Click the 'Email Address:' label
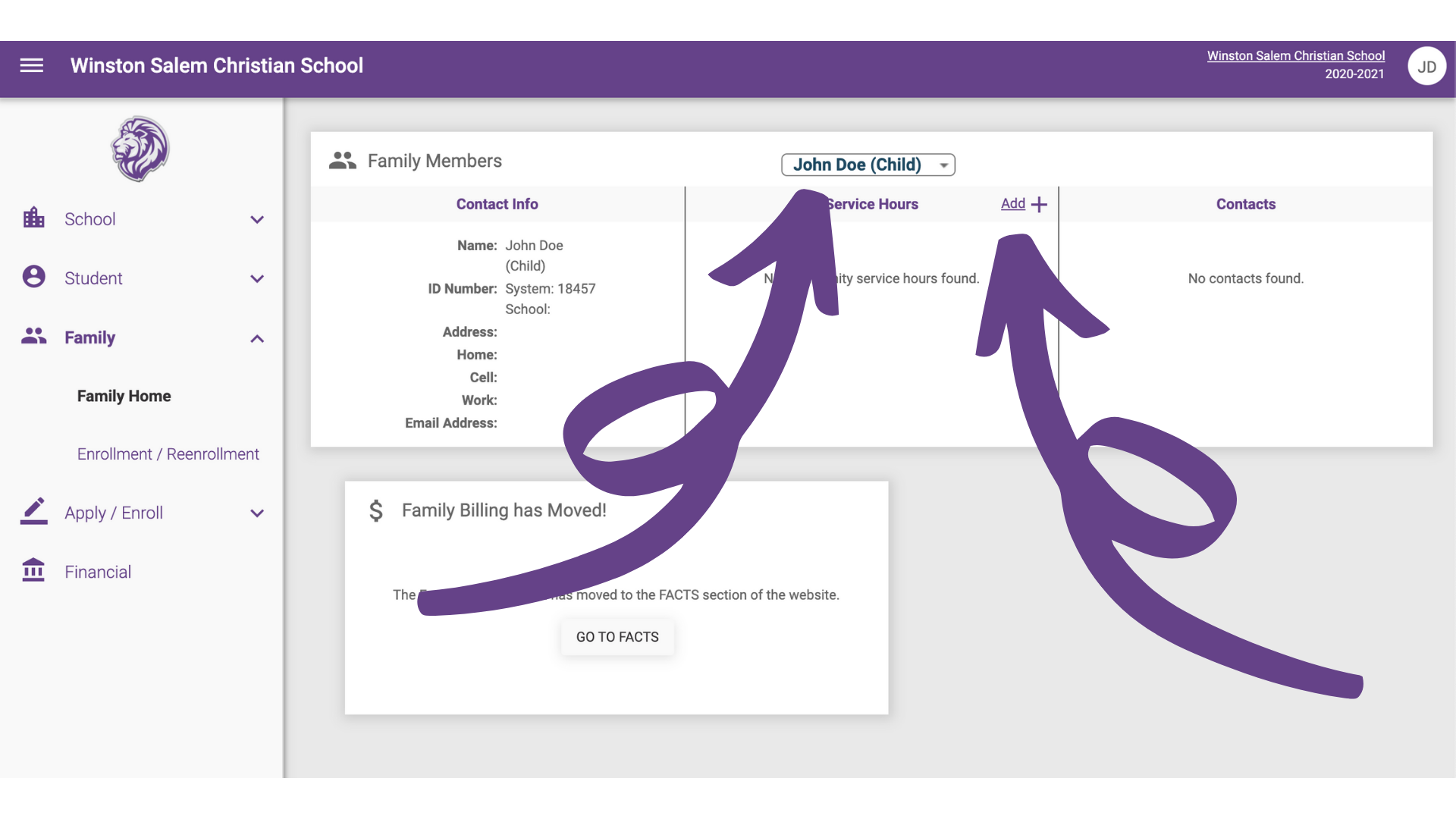This screenshot has width=1456, height=819. pos(450,423)
